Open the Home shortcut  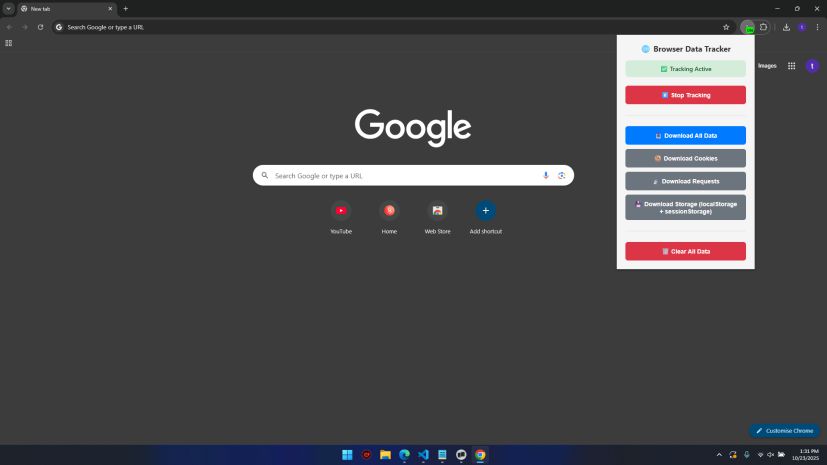(389, 217)
